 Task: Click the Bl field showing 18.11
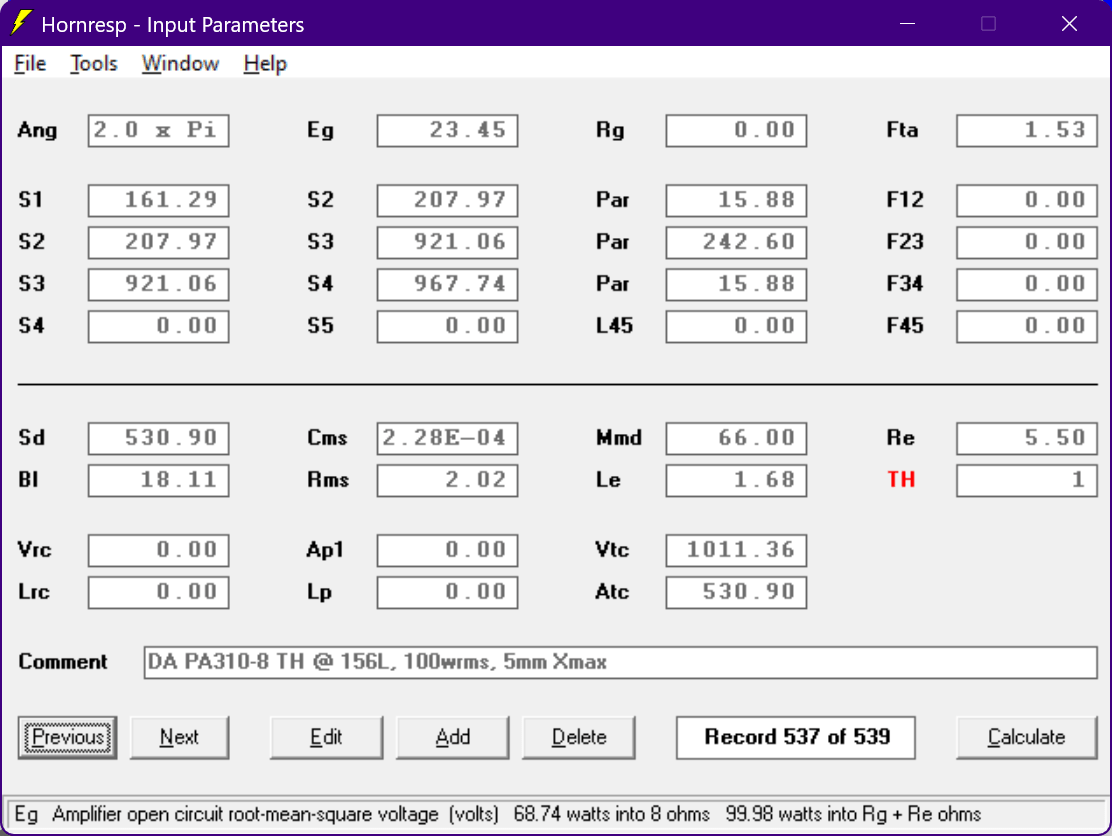pyautogui.click(x=158, y=480)
